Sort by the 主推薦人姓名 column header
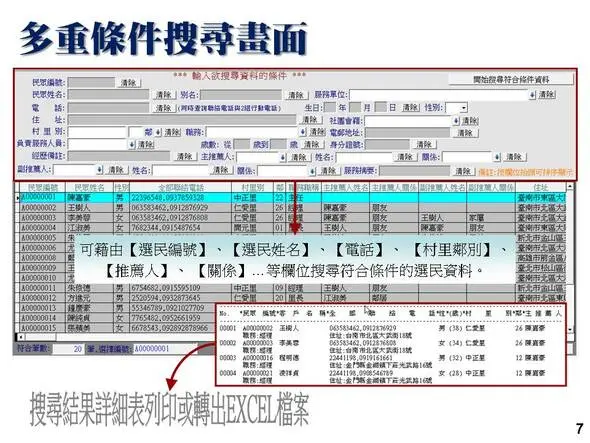 click(x=345, y=187)
